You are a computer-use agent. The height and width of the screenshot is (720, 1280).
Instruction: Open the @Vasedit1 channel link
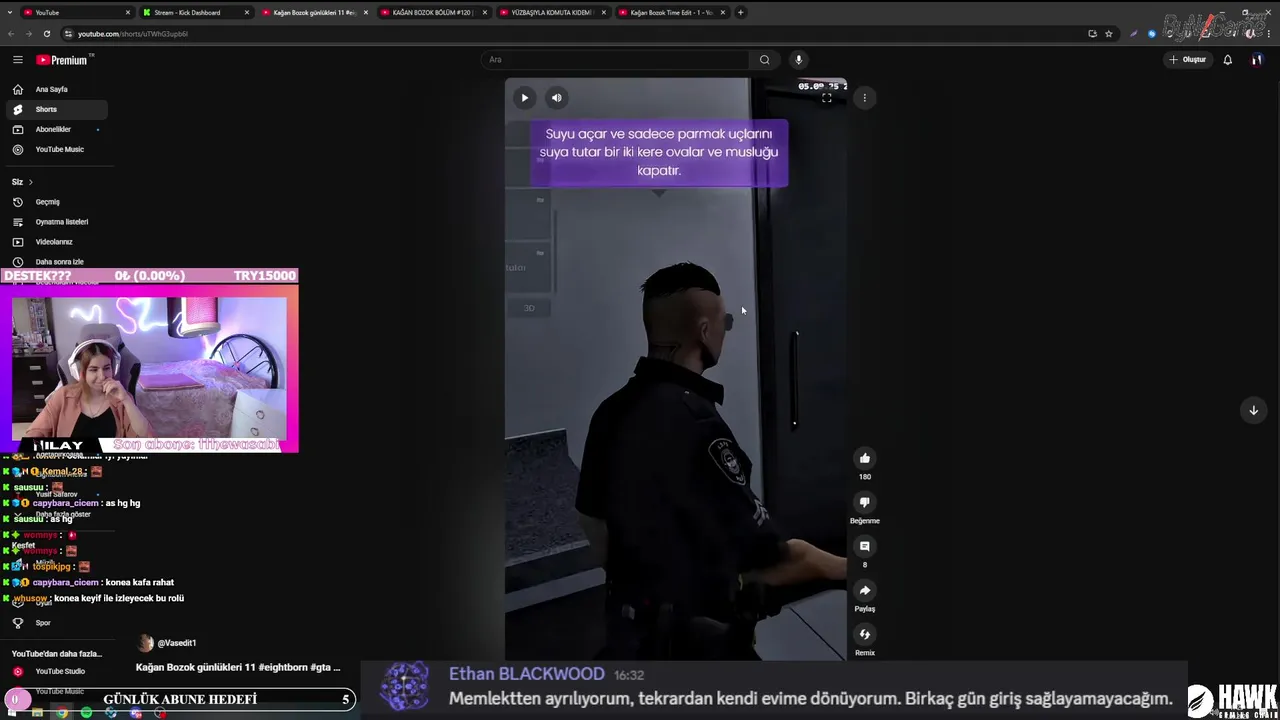click(177, 643)
